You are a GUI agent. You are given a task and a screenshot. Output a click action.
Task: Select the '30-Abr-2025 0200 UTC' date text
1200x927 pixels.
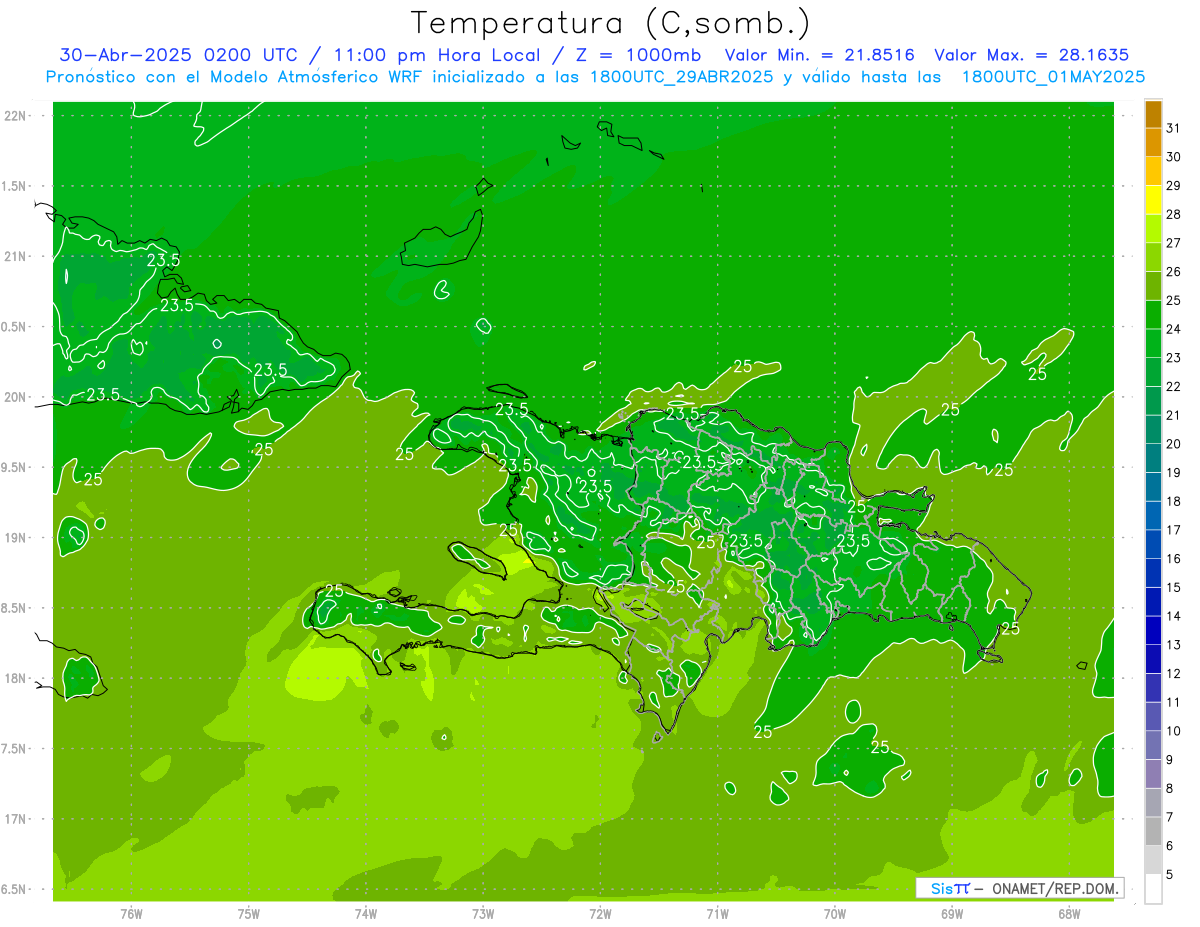click(178, 55)
